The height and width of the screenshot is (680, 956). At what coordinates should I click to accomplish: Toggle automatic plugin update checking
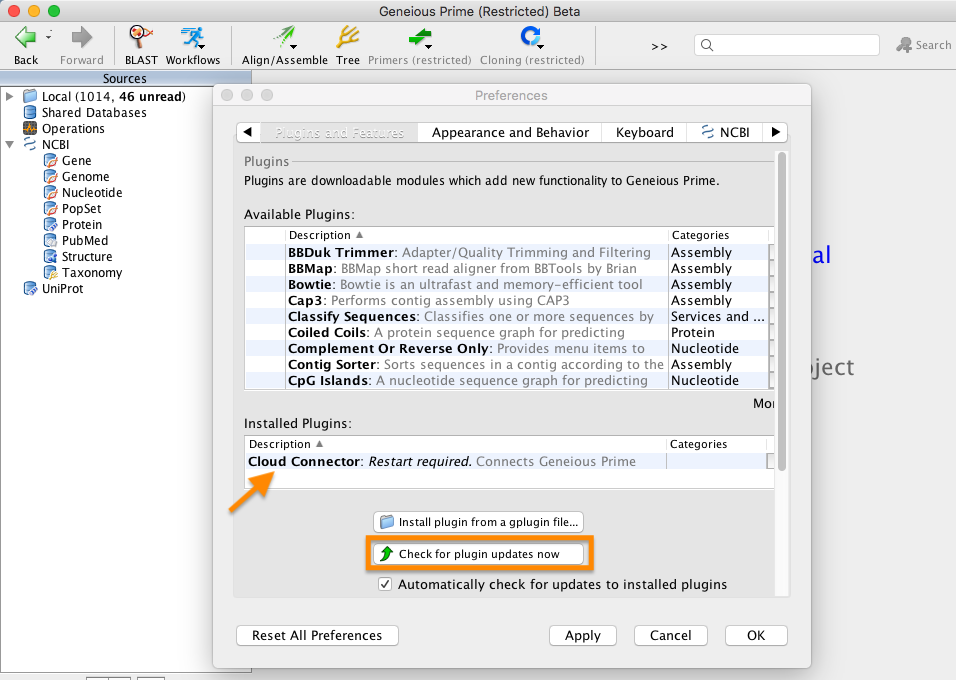pos(385,584)
